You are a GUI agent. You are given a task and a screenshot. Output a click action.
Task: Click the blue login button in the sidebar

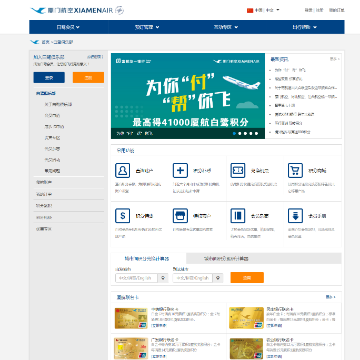(x=49, y=78)
